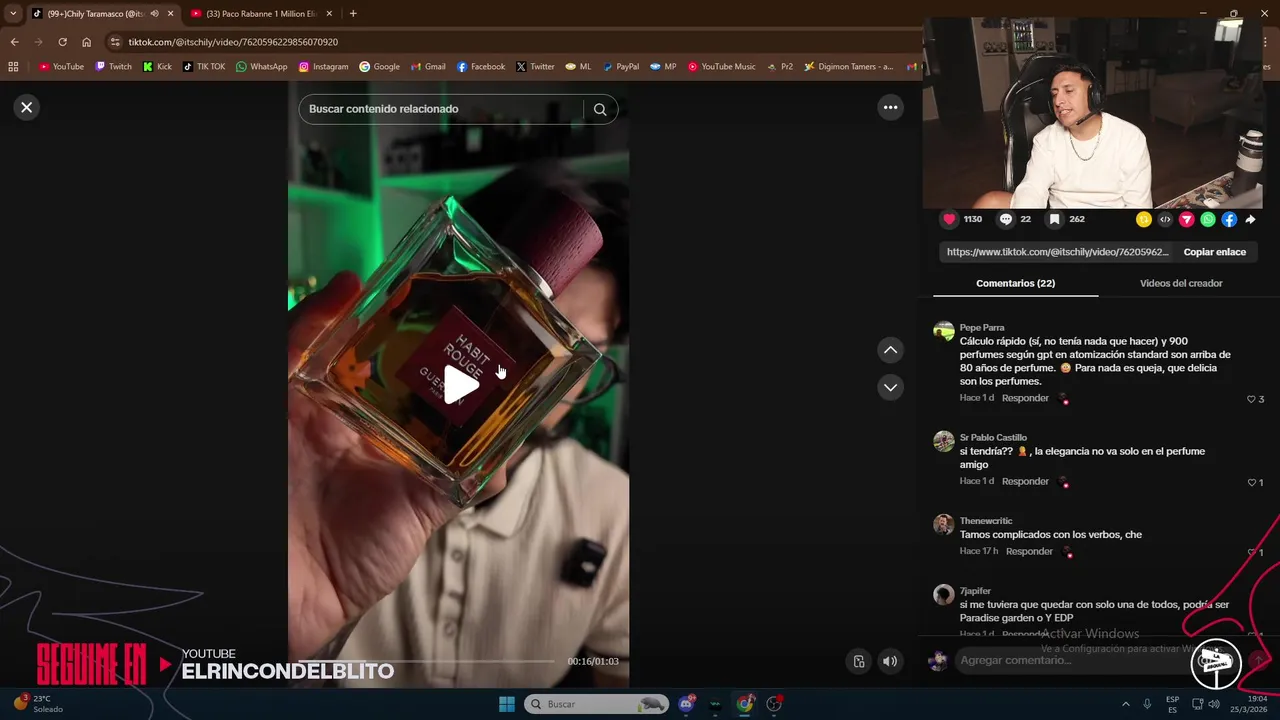Click the search magnifier icon in viewer

[600, 109]
